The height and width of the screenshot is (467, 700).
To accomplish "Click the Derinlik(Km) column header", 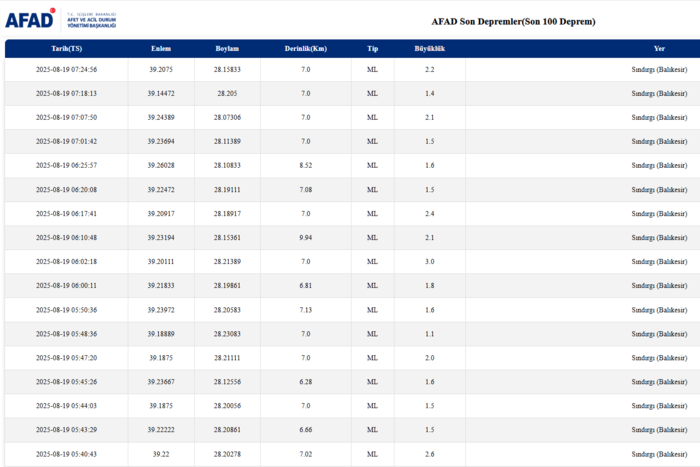I will coord(305,48).
